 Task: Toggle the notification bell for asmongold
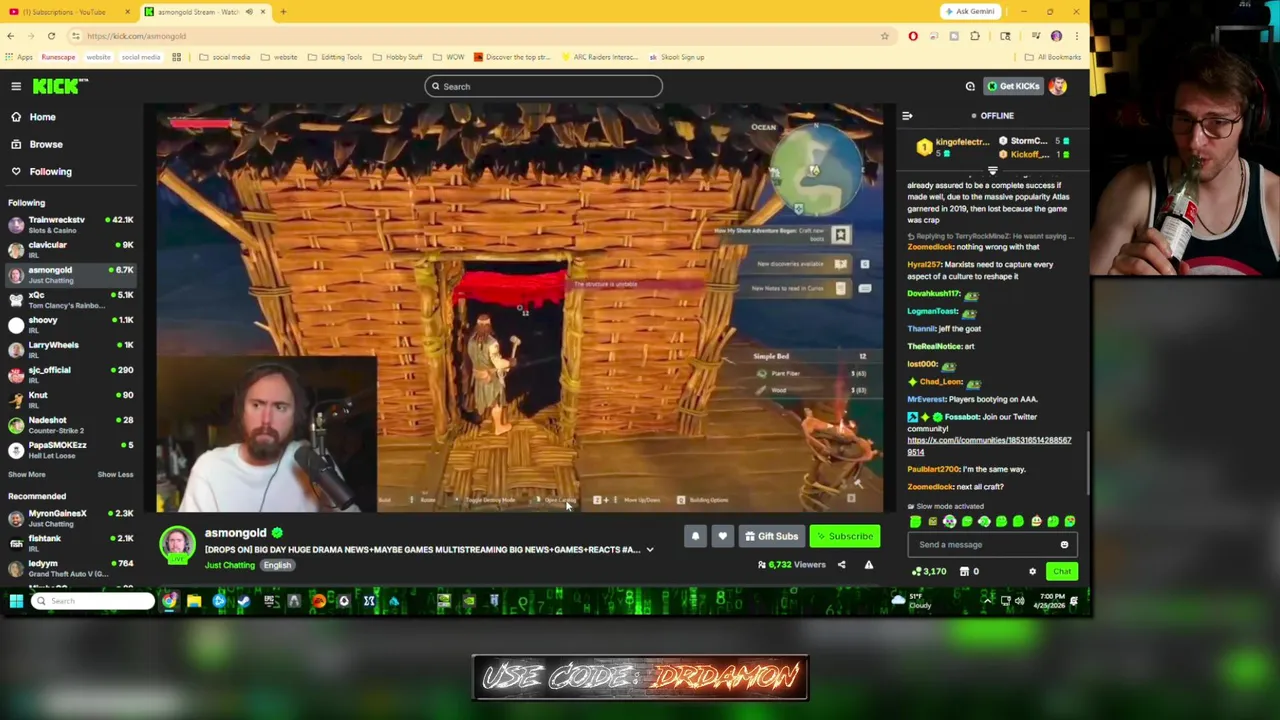pyautogui.click(x=695, y=536)
